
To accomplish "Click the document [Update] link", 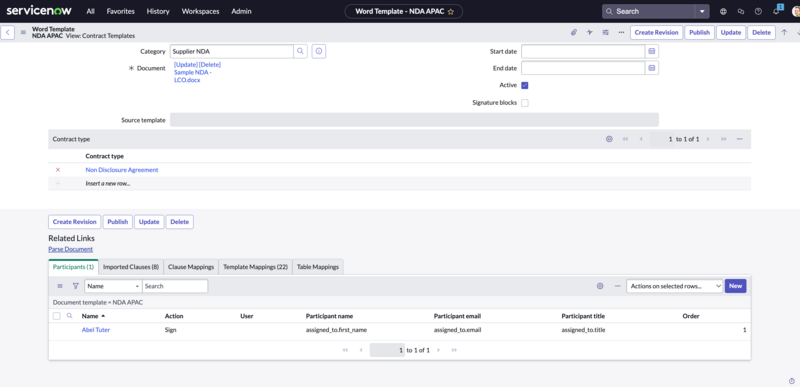I will 185,65.
